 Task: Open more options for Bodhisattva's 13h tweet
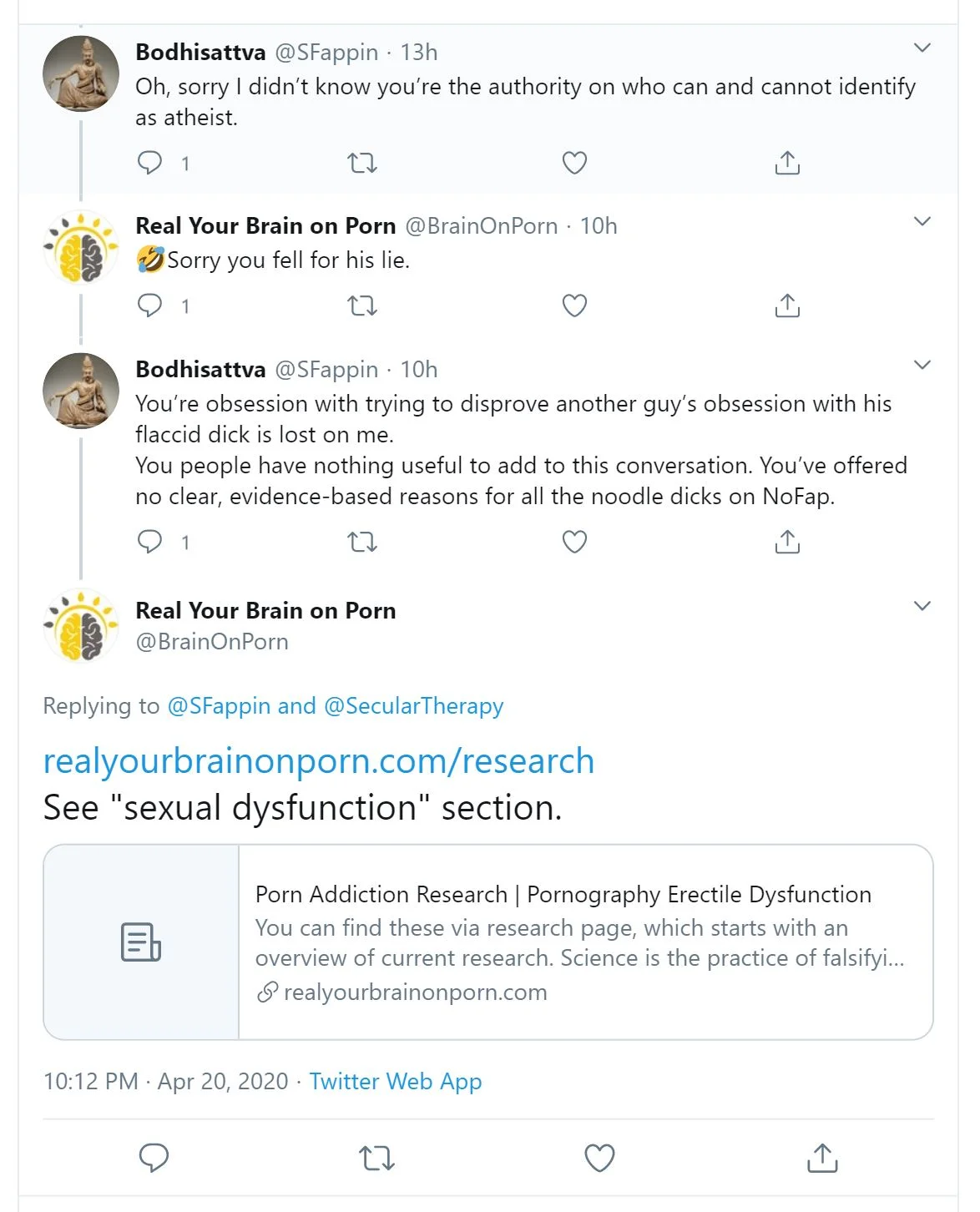[922, 48]
